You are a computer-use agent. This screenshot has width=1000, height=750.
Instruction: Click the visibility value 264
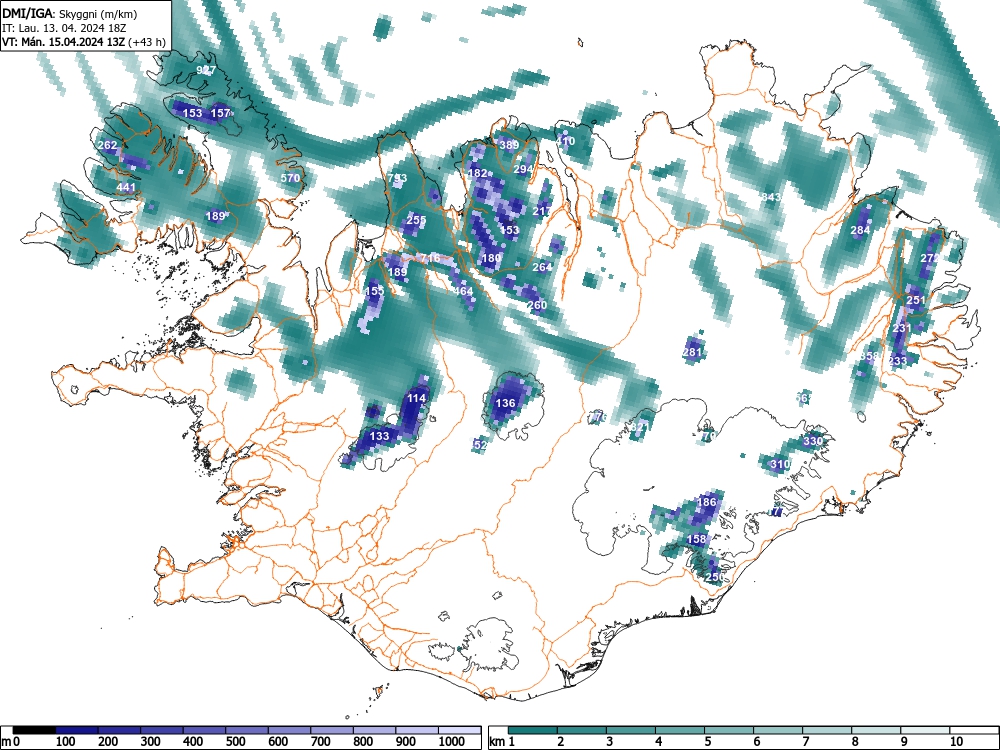click(542, 267)
